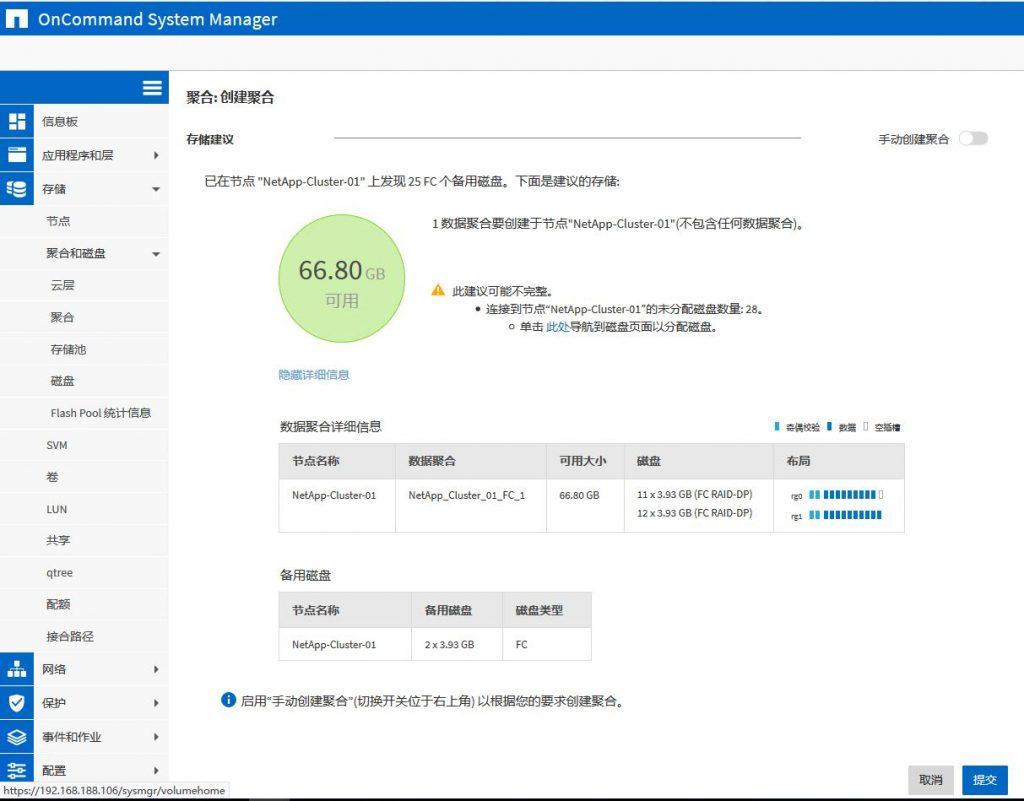Image resolution: width=1024 pixels, height=801 pixels.
Task: Select qtree in the sidebar
Action: (59, 573)
